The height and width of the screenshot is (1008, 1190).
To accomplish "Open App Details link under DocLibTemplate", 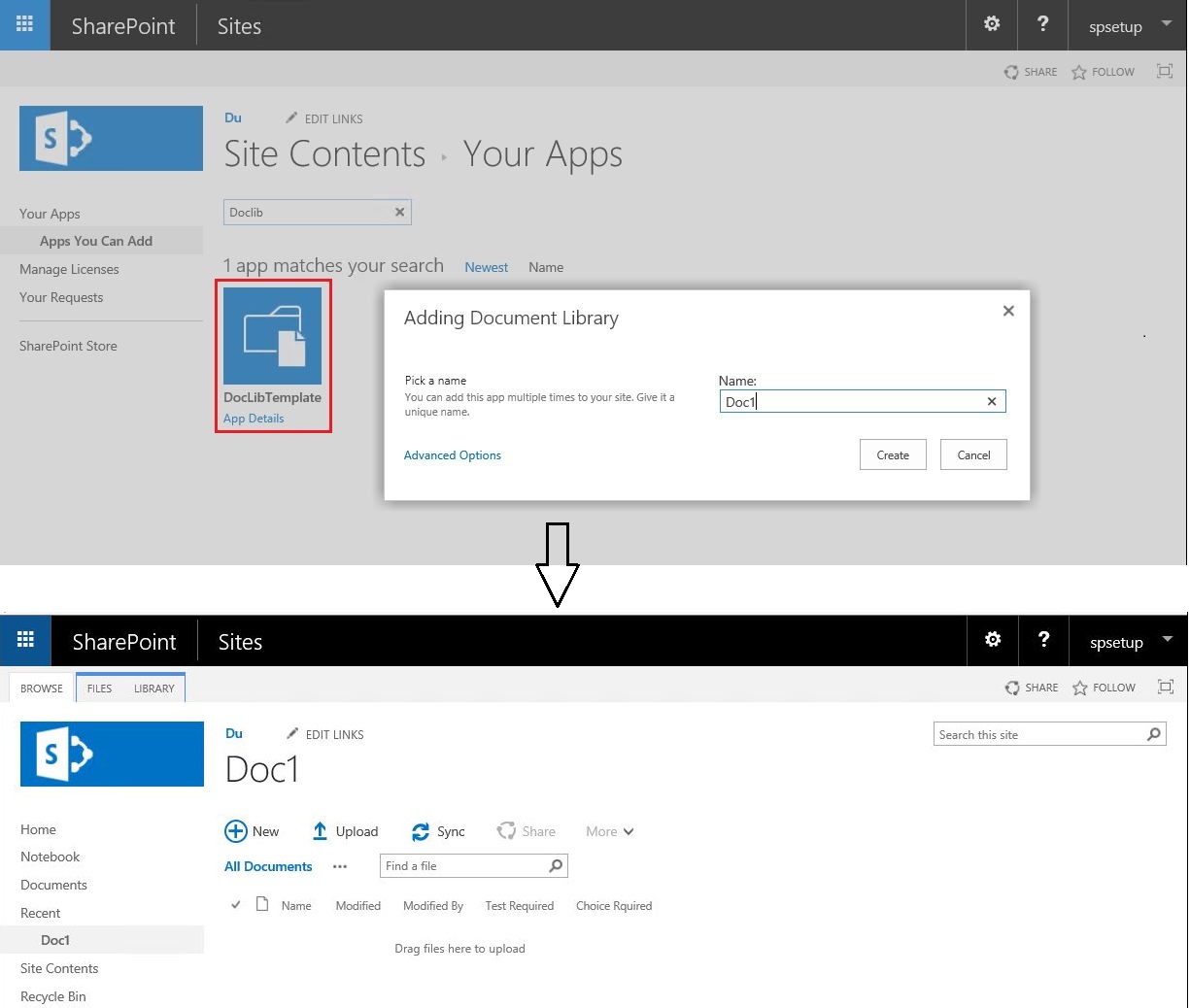I will pos(254,419).
